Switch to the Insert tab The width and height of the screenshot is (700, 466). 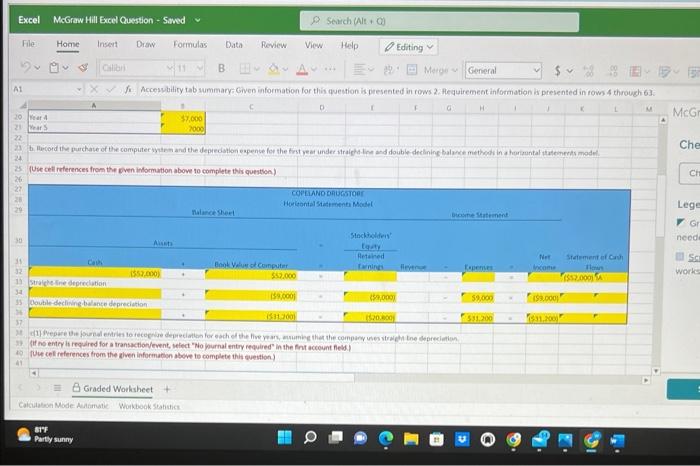point(107,44)
